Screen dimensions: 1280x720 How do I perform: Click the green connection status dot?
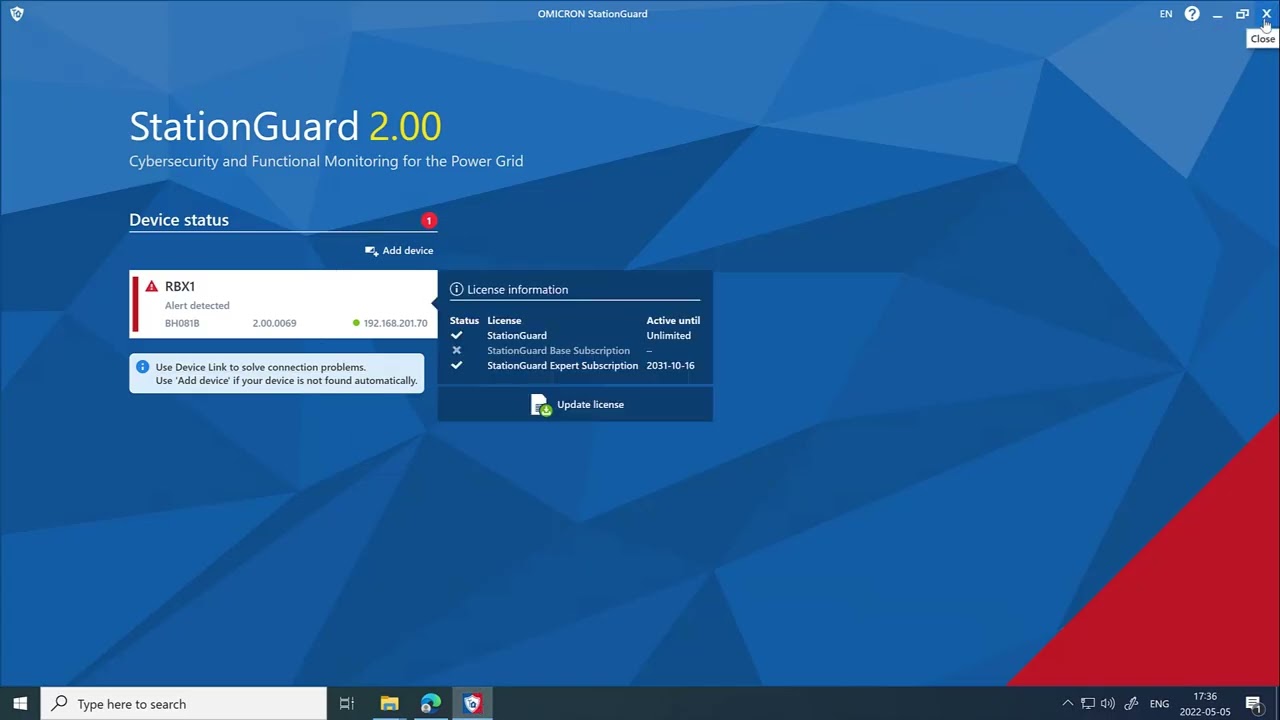point(356,323)
